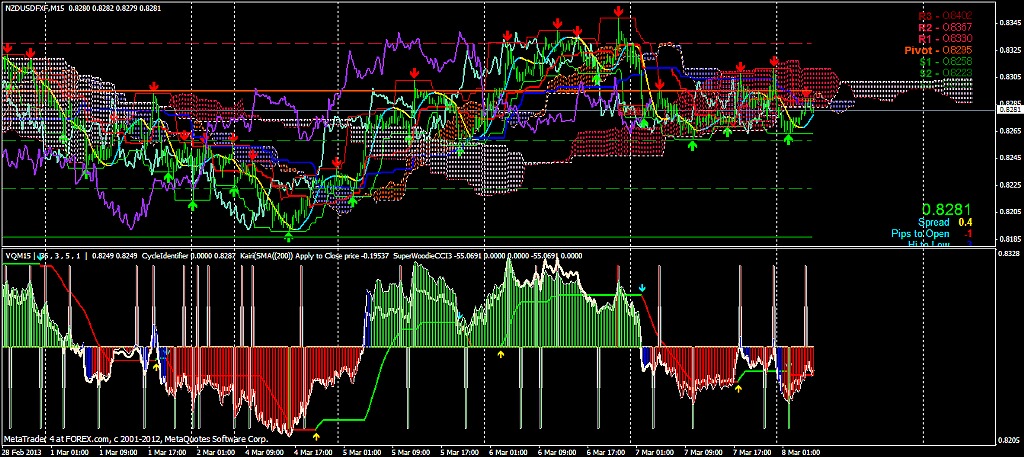Select the cyan down arrow in indicator window

[642, 288]
